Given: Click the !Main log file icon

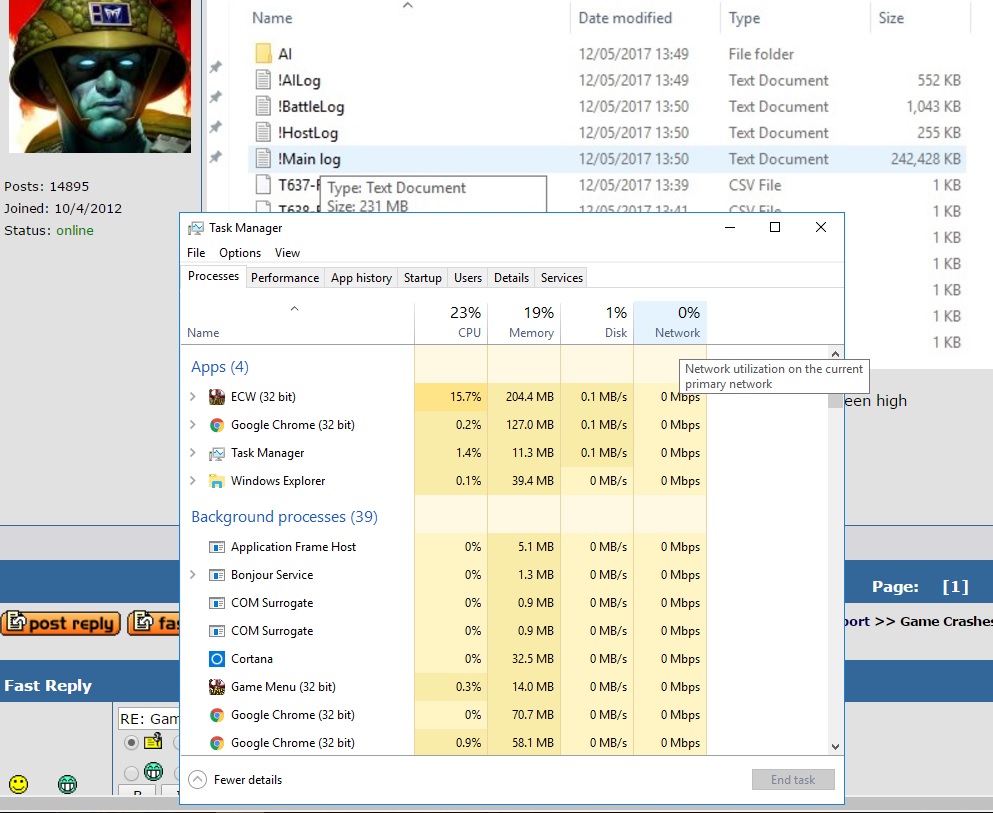Looking at the screenshot, I should point(263,158).
